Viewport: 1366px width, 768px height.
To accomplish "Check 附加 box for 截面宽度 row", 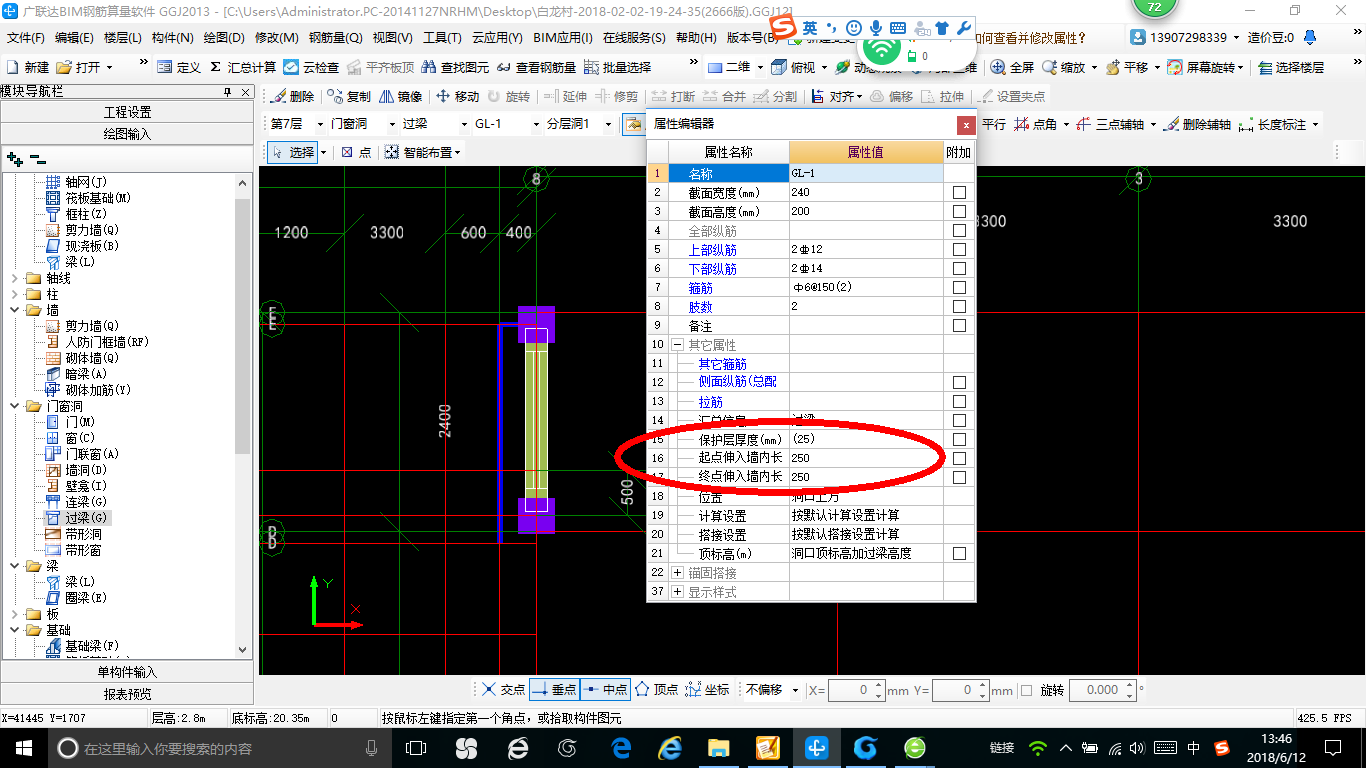I will point(959,192).
